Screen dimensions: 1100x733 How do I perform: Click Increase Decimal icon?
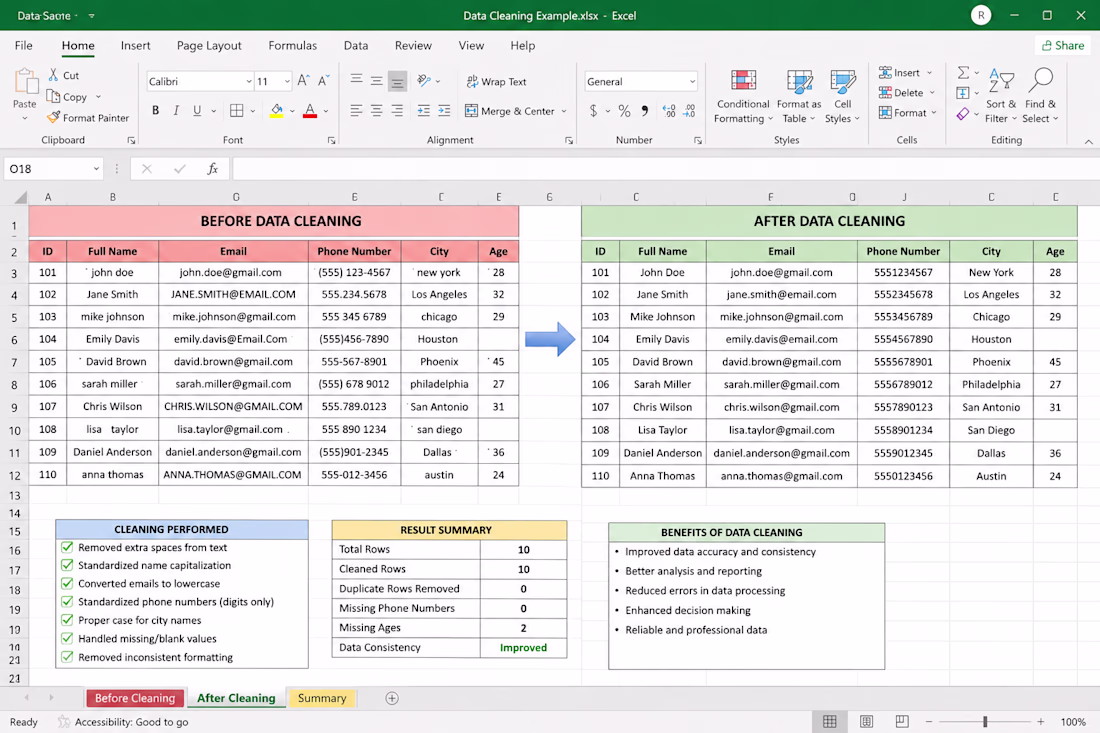click(x=669, y=111)
